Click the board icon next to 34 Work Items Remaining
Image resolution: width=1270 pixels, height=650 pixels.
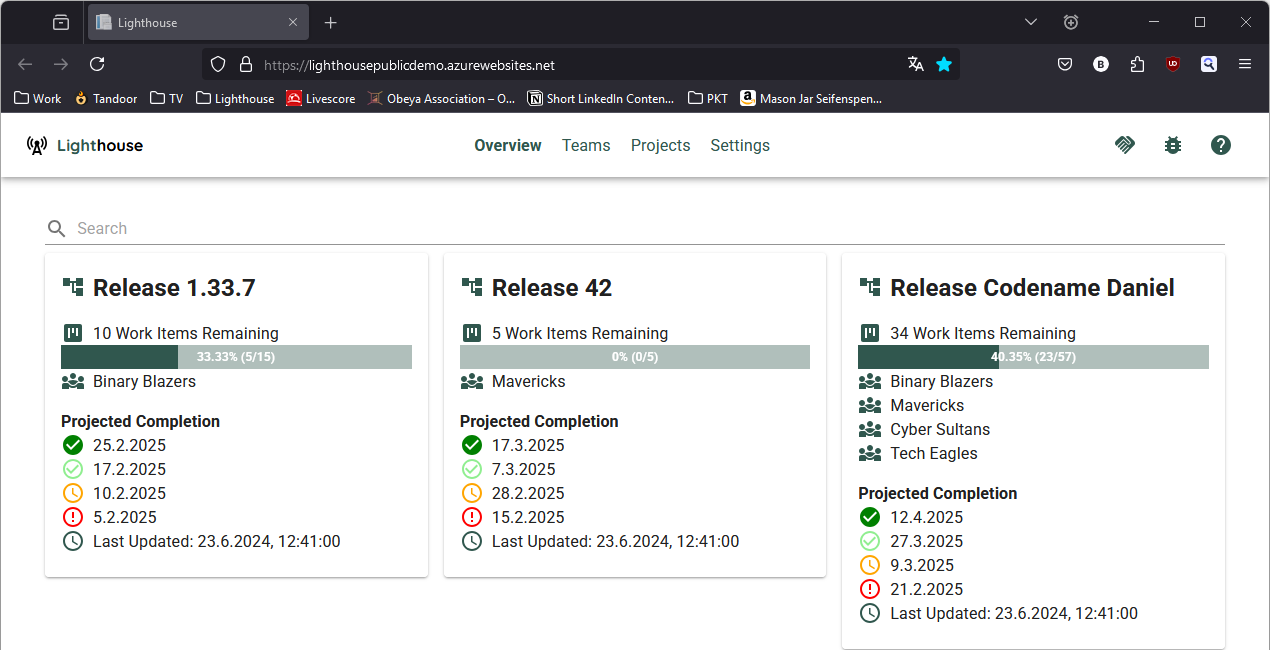[870, 333]
